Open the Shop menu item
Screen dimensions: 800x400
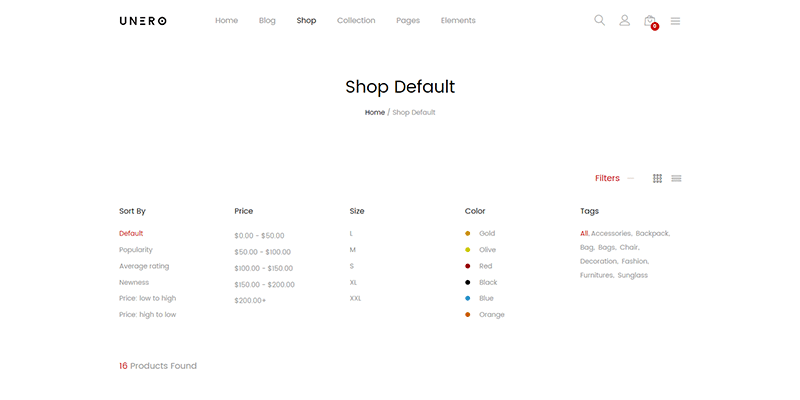[306, 21]
